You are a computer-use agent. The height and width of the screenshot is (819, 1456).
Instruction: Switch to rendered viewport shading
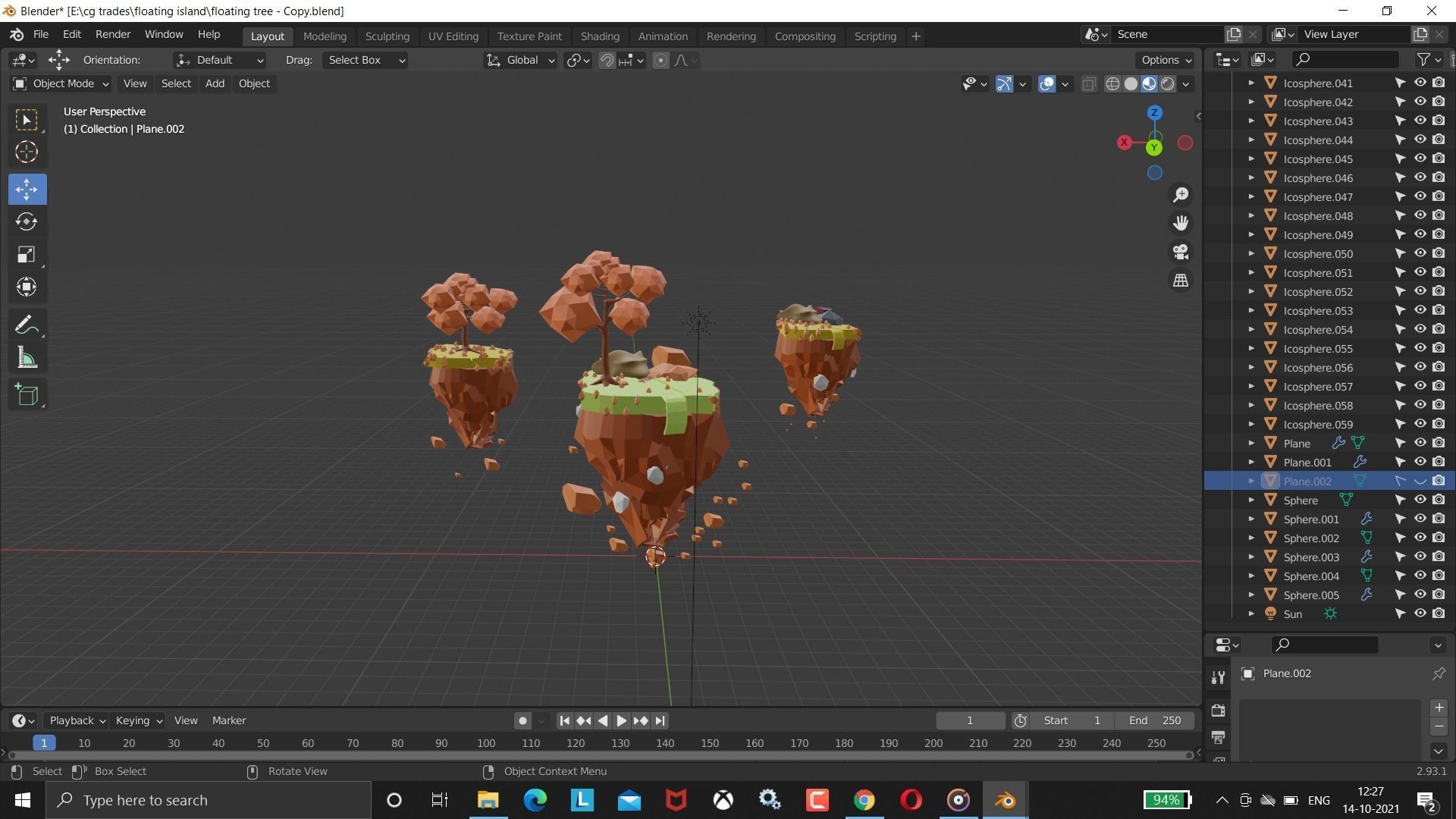tap(1168, 83)
